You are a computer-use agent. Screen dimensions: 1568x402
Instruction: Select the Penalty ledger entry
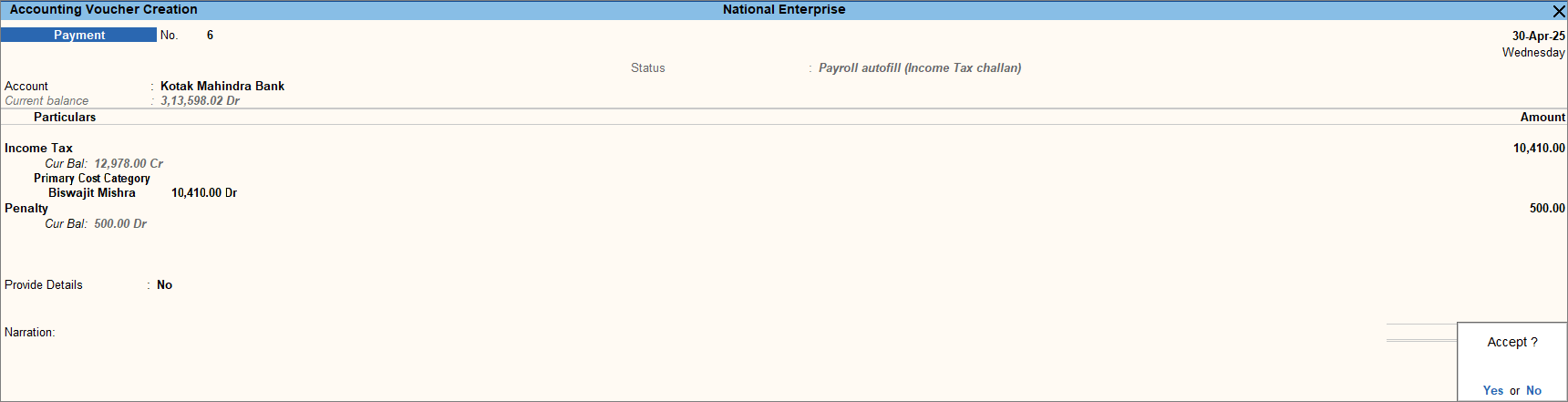coord(26,208)
